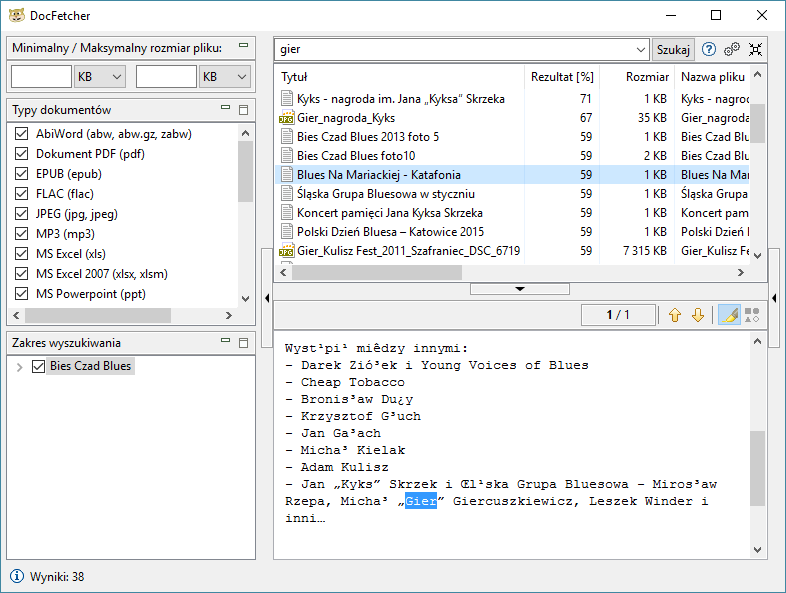Uncheck Bies Czad Blues search scope

(x=39, y=366)
